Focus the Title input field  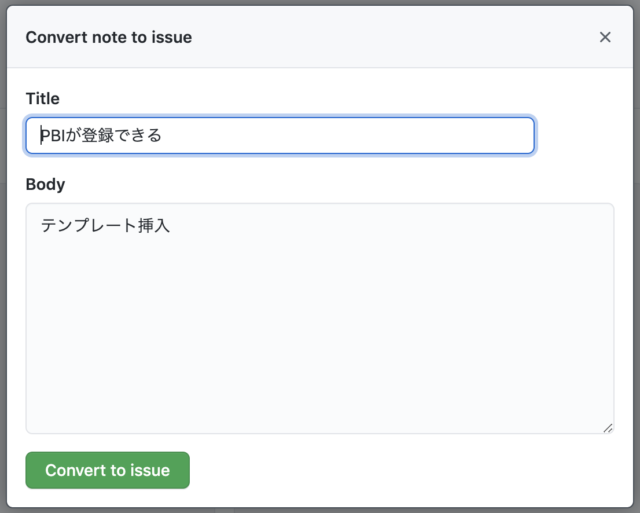click(x=280, y=135)
